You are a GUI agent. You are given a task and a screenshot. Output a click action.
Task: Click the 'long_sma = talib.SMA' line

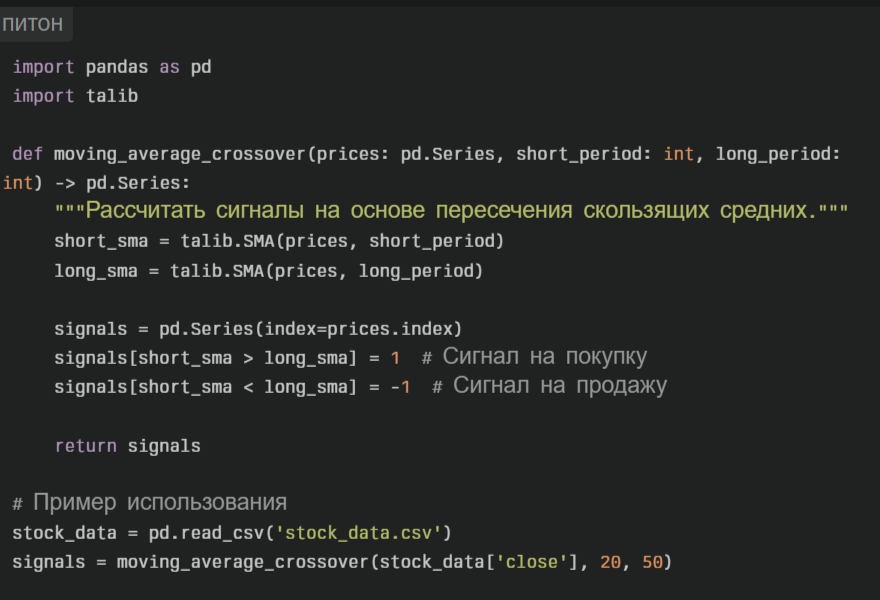(x=268, y=271)
